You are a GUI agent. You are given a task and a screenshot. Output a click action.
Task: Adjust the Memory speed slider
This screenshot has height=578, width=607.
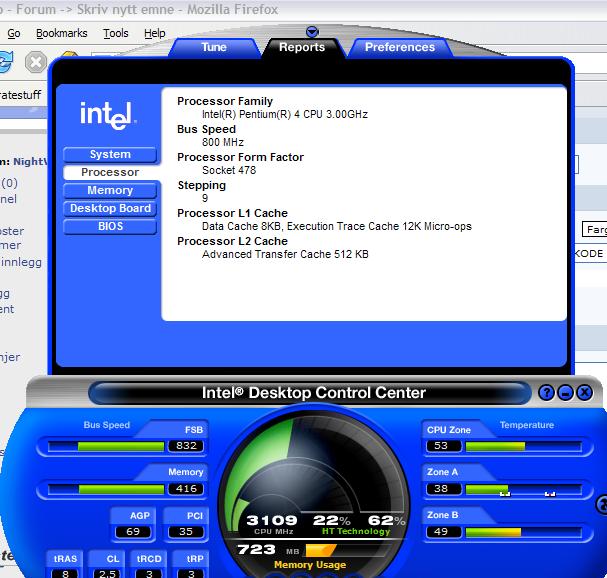(x=107, y=489)
